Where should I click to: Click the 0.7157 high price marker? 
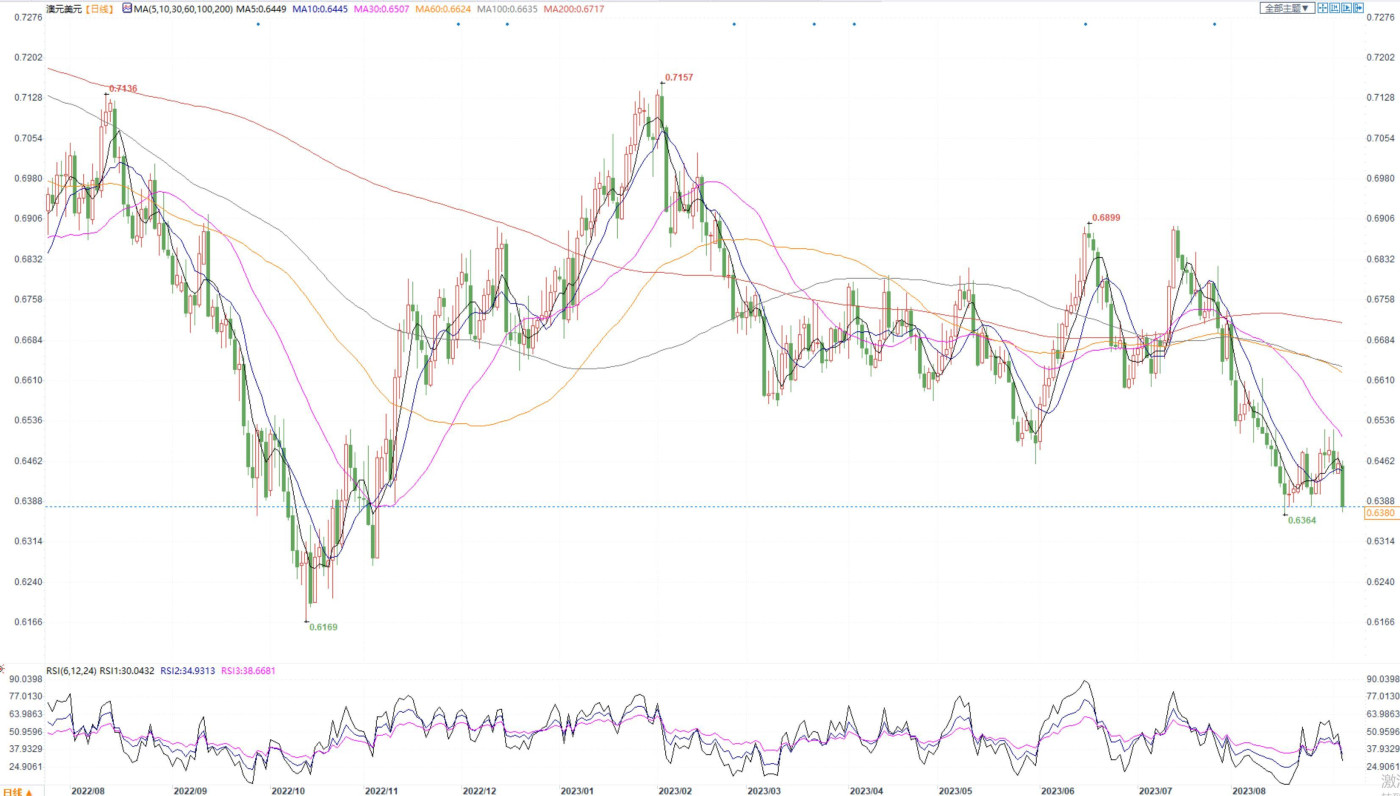679,77
